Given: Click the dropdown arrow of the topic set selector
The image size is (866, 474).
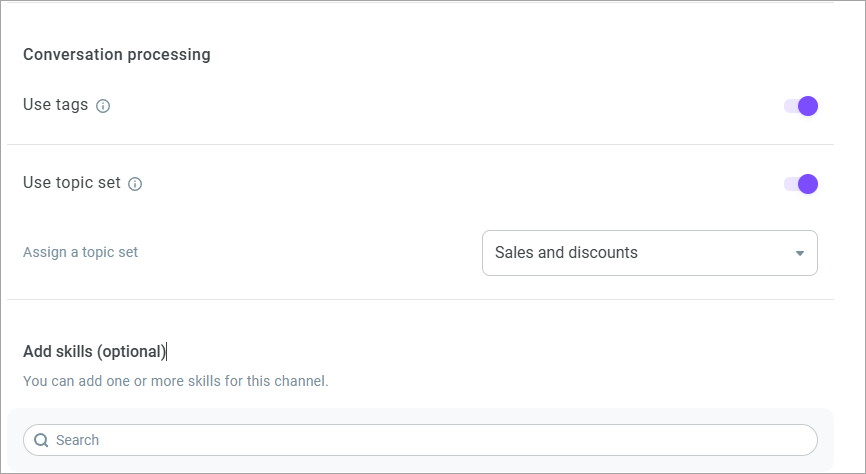Looking at the screenshot, I should point(799,254).
